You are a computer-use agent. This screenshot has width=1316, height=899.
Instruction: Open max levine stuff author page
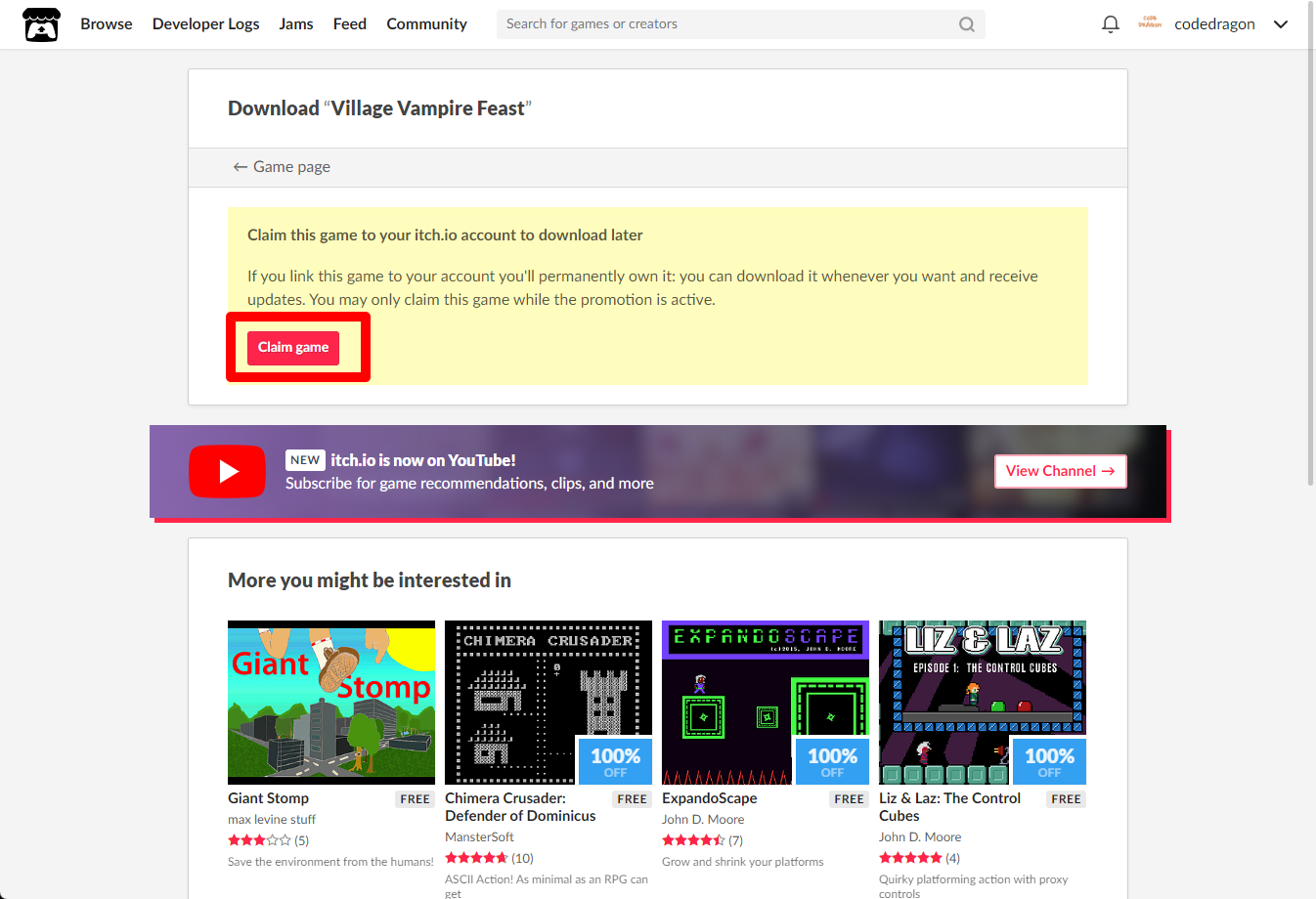tap(272, 820)
